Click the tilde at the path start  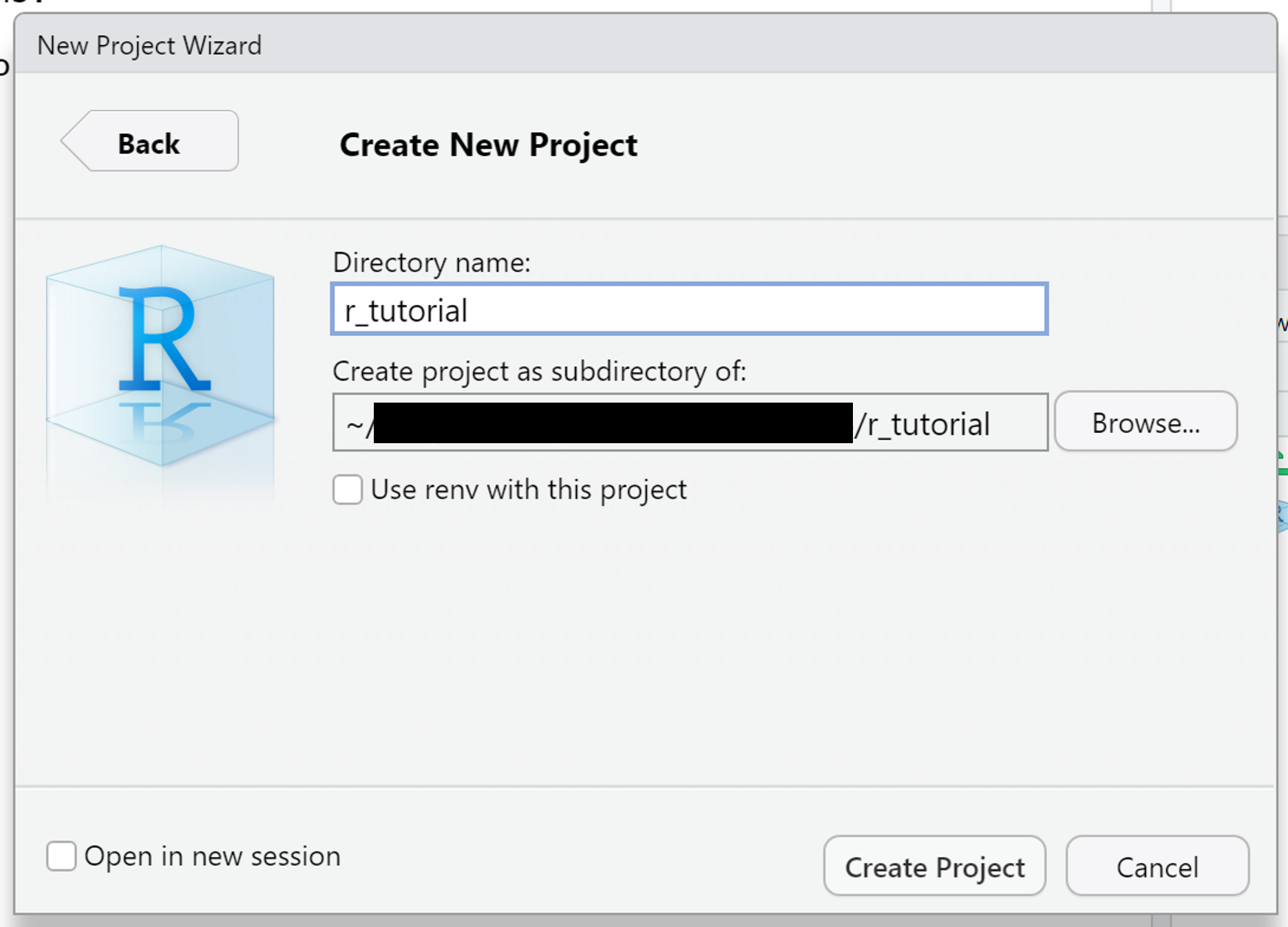coord(354,424)
